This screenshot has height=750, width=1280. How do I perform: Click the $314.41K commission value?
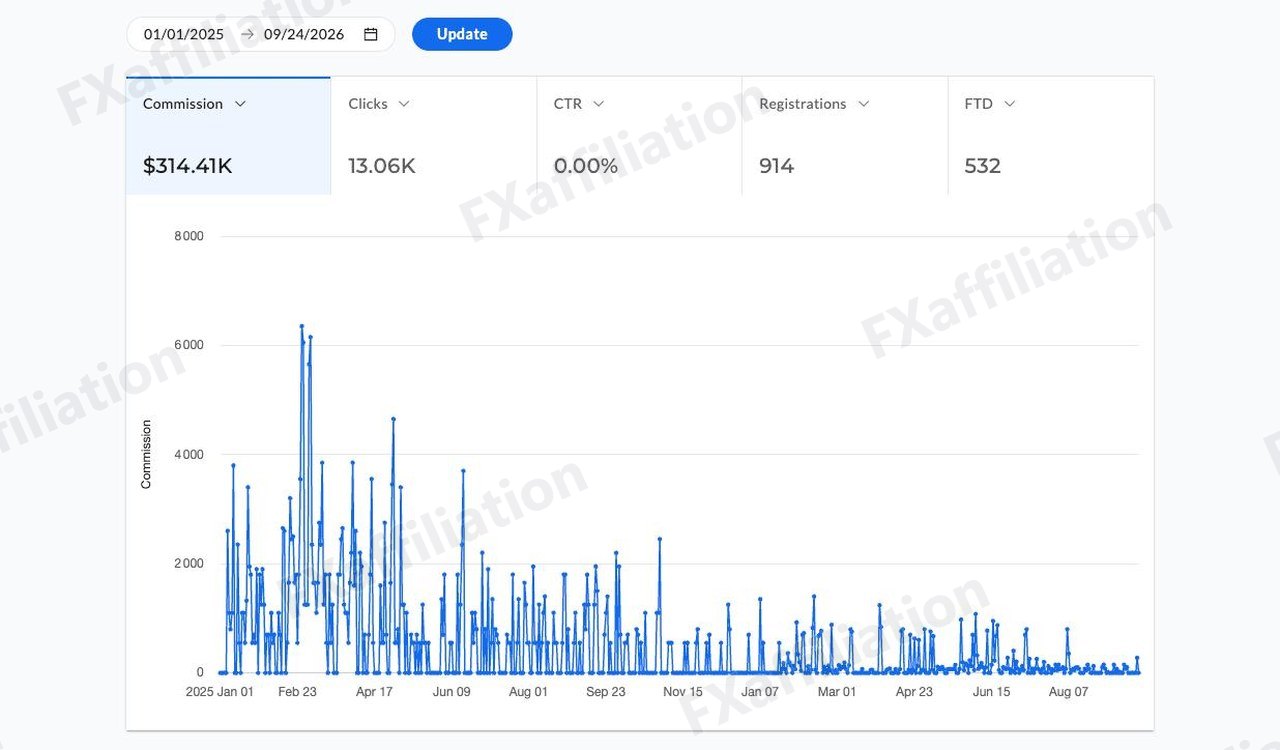(x=188, y=166)
